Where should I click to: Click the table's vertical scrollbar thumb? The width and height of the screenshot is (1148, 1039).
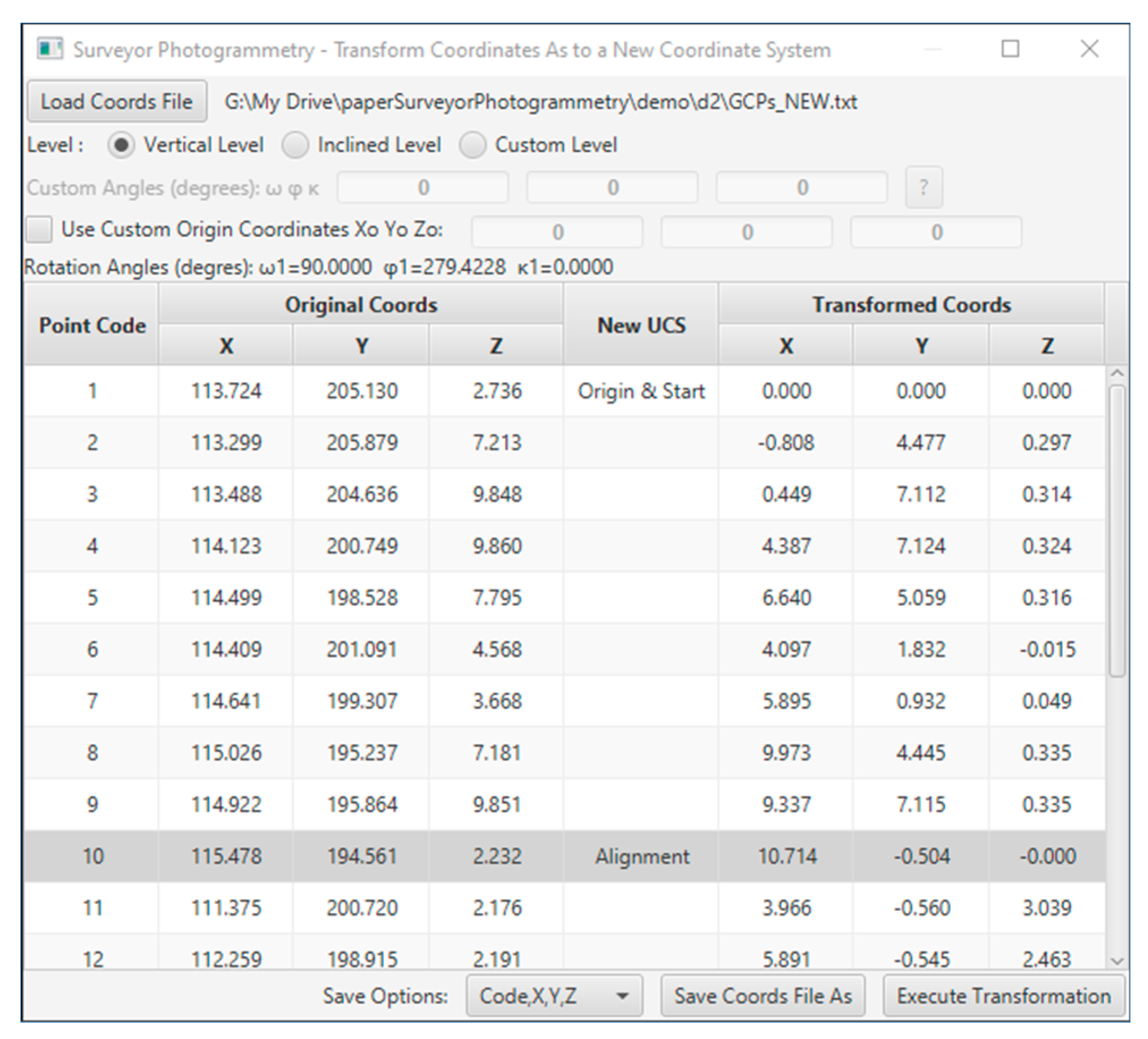(1117, 530)
